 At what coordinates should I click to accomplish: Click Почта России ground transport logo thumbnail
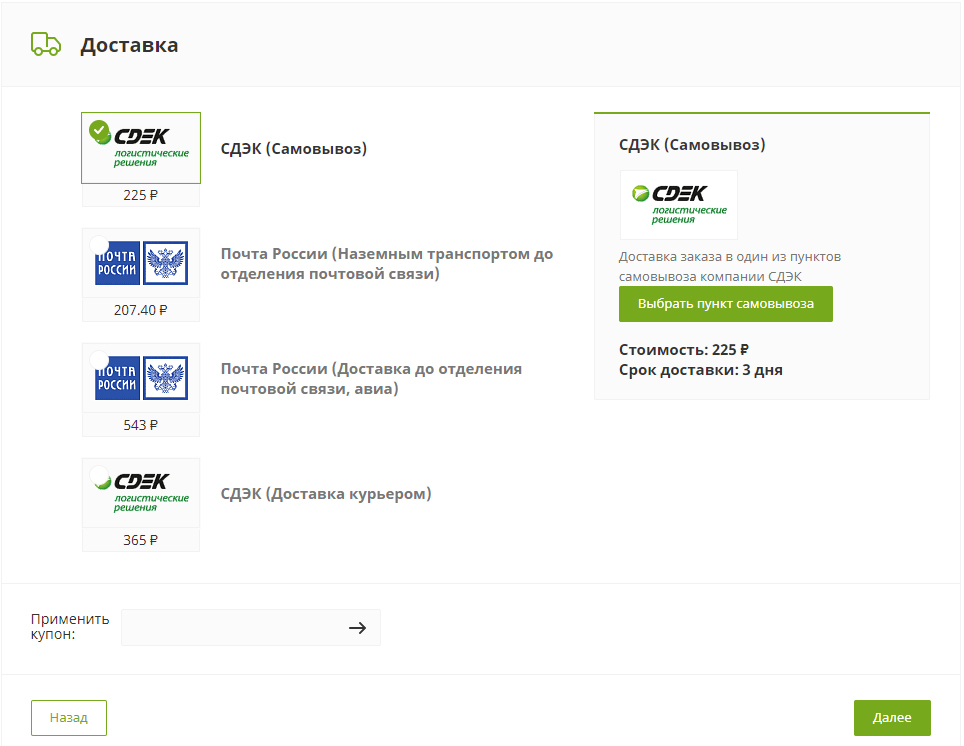(x=141, y=263)
